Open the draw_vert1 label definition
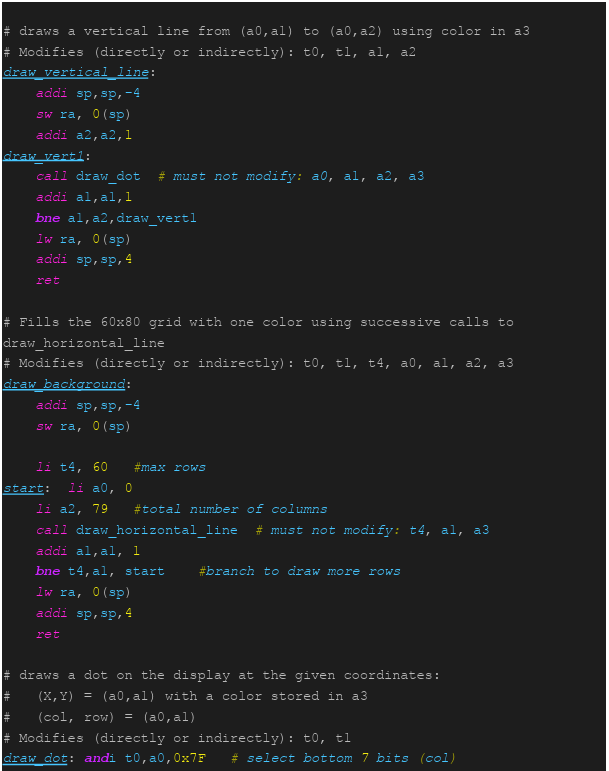 (44, 156)
